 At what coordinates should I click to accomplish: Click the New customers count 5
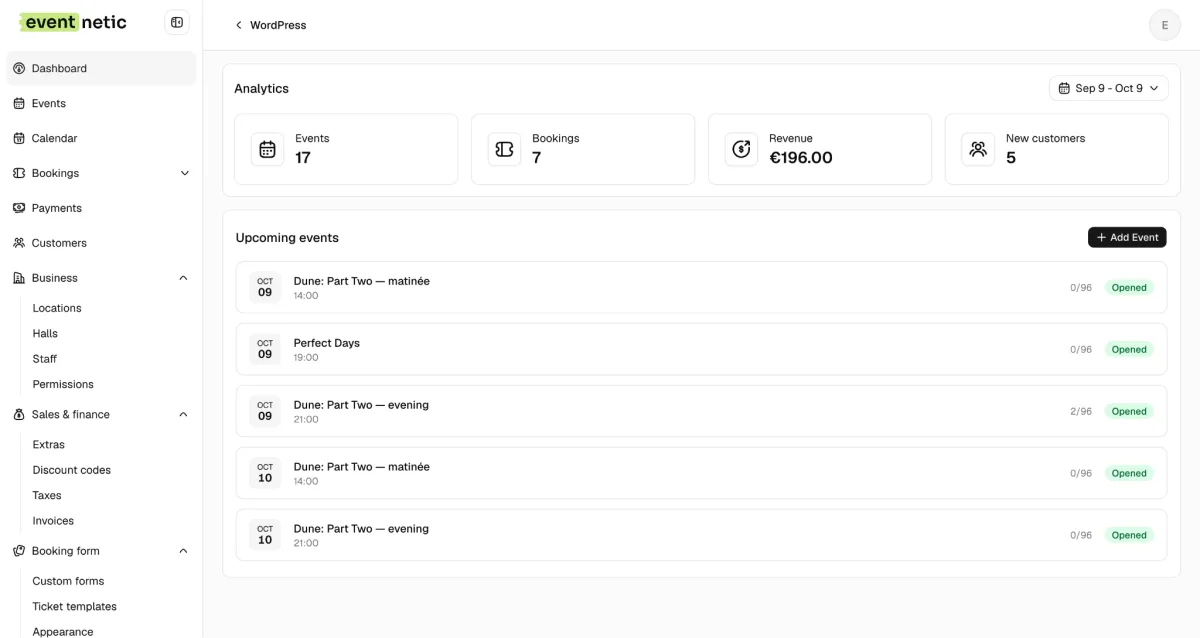(1011, 158)
